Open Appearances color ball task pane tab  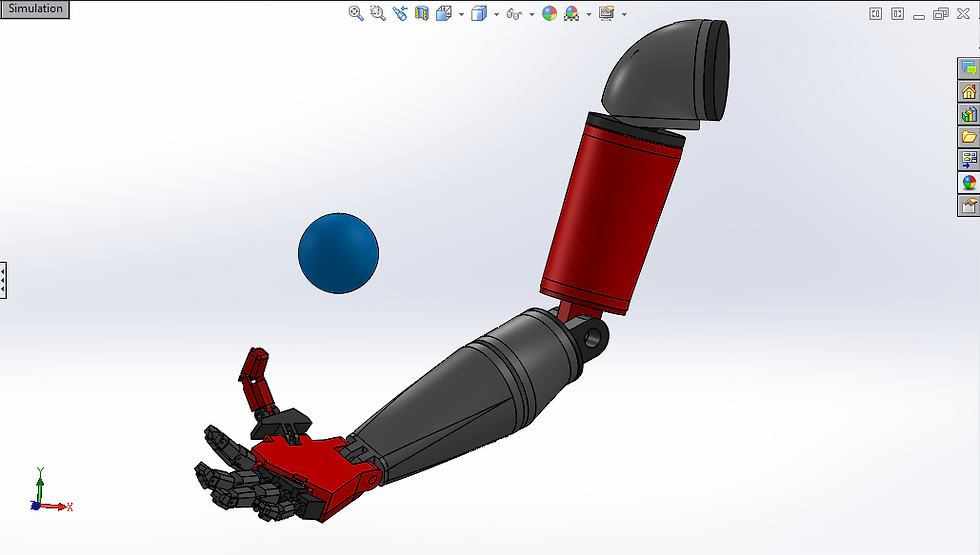click(969, 182)
